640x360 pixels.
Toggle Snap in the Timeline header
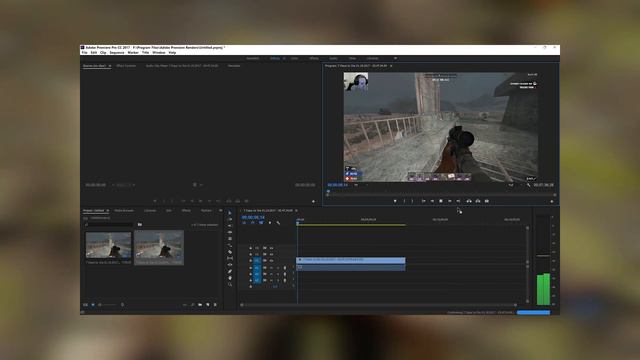pyautogui.click(x=253, y=223)
